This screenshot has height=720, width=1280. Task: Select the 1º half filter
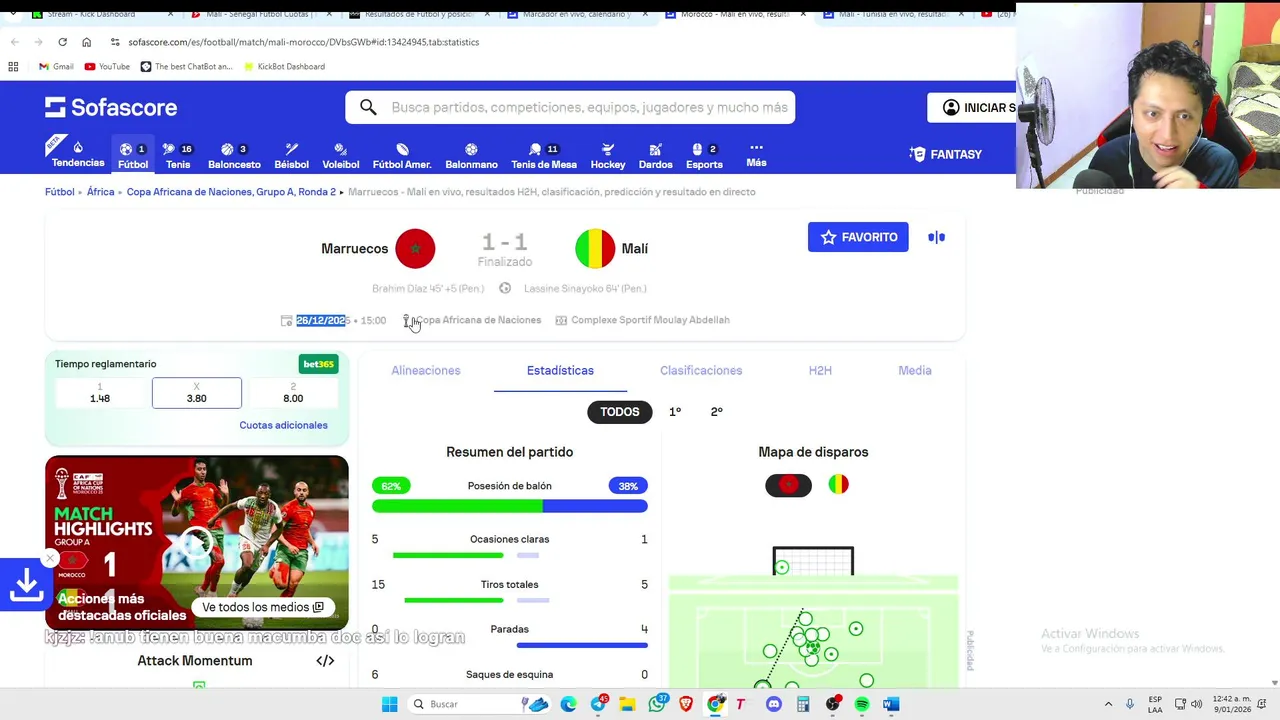(x=675, y=412)
